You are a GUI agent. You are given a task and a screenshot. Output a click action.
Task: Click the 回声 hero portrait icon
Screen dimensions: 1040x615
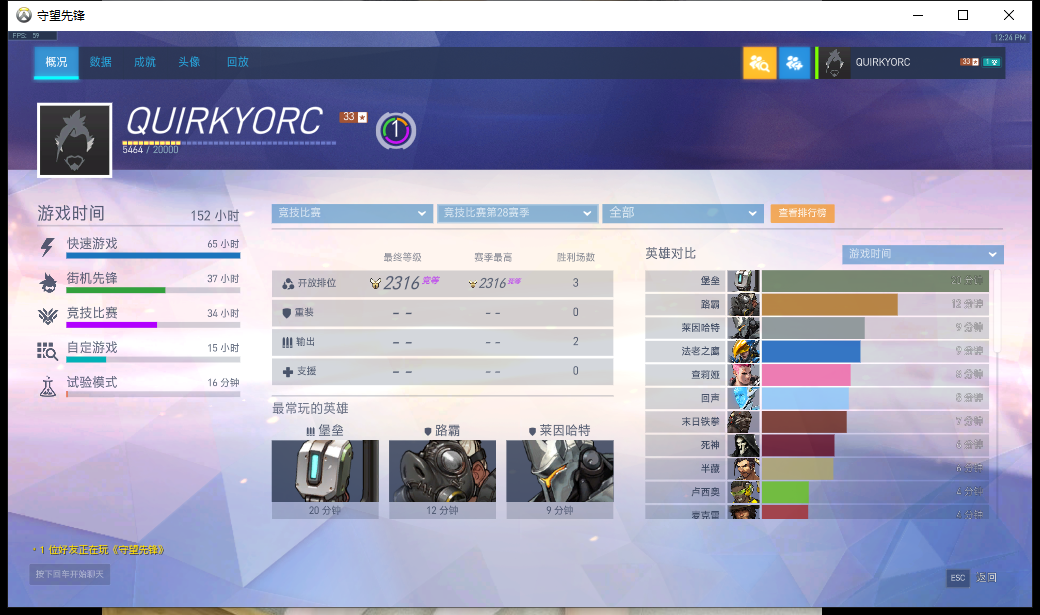pyautogui.click(x=744, y=398)
